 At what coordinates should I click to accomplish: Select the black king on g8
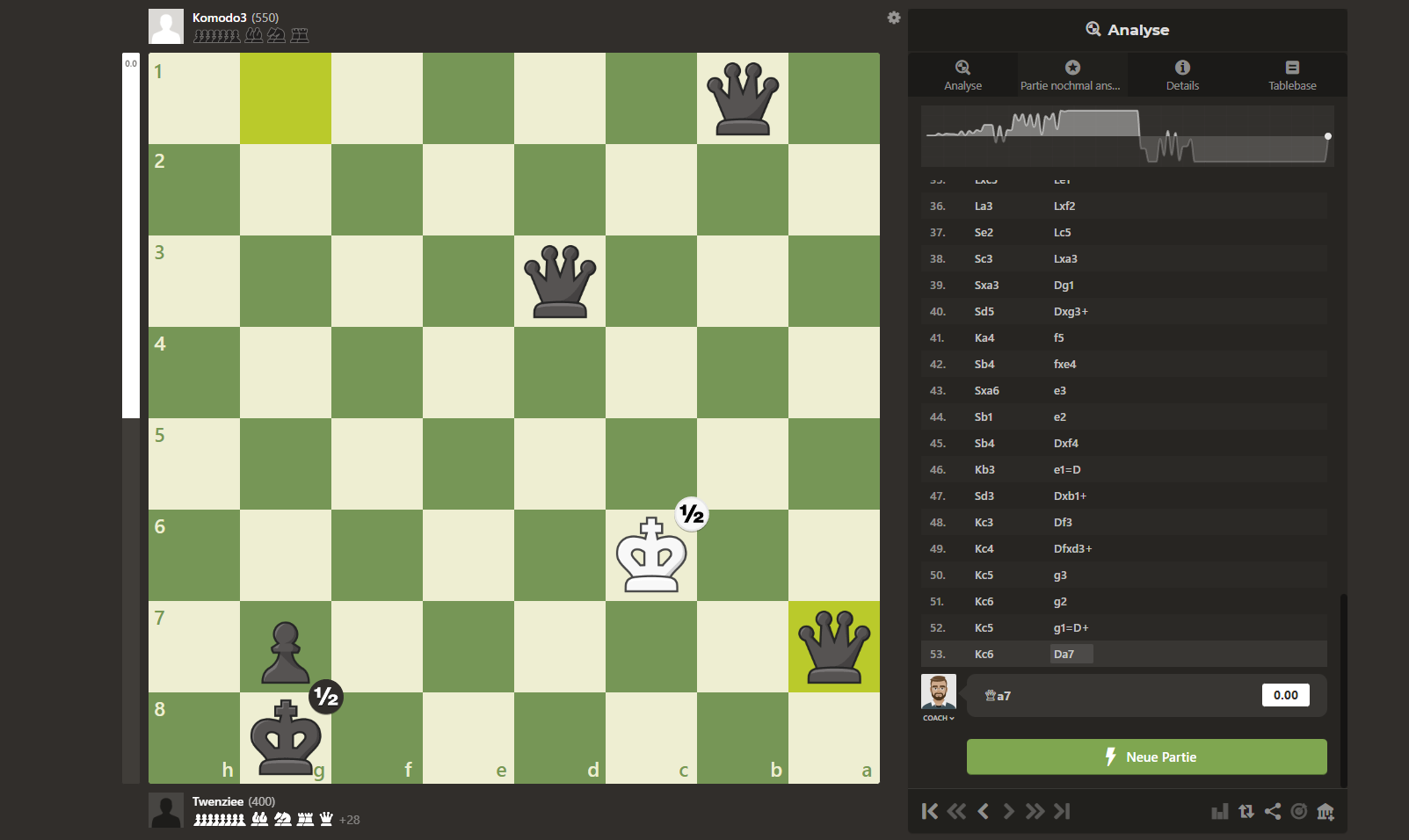pos(286,738)
